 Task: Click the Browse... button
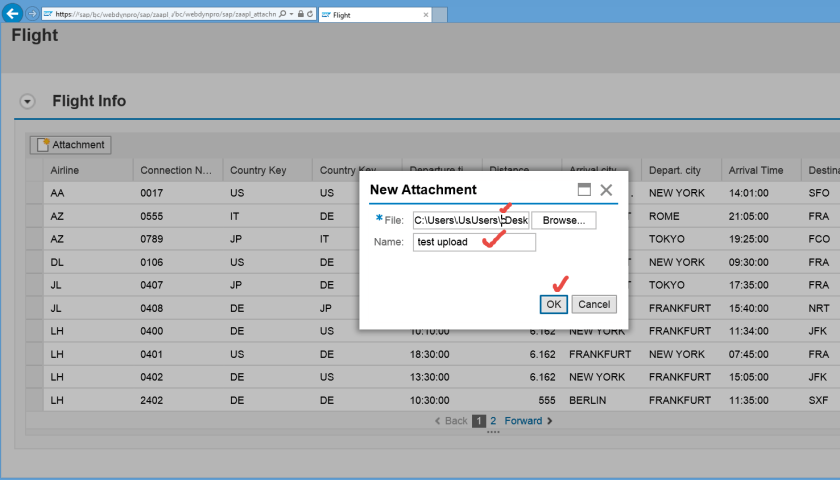(564, 220)
